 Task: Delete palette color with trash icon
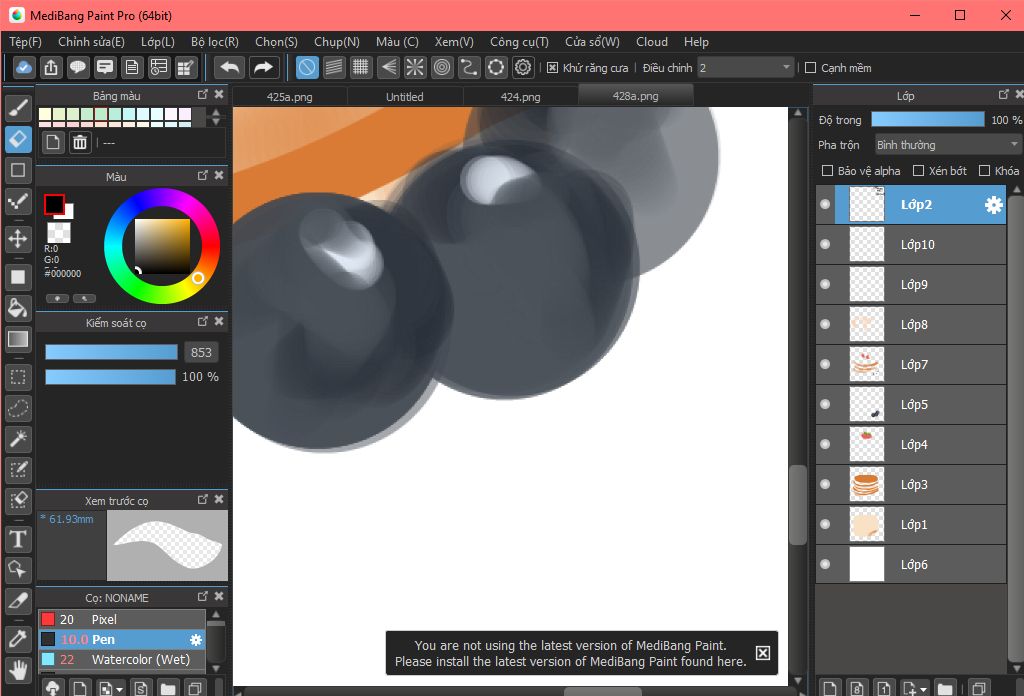point(80,142)
